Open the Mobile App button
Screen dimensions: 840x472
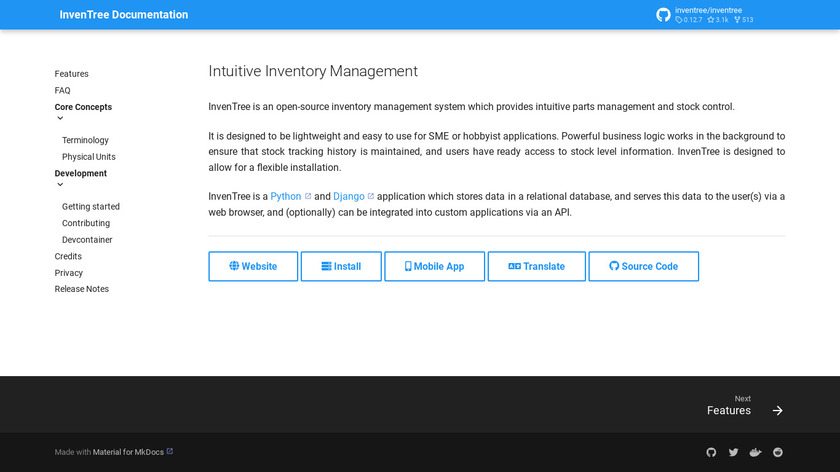coord(434,266)
